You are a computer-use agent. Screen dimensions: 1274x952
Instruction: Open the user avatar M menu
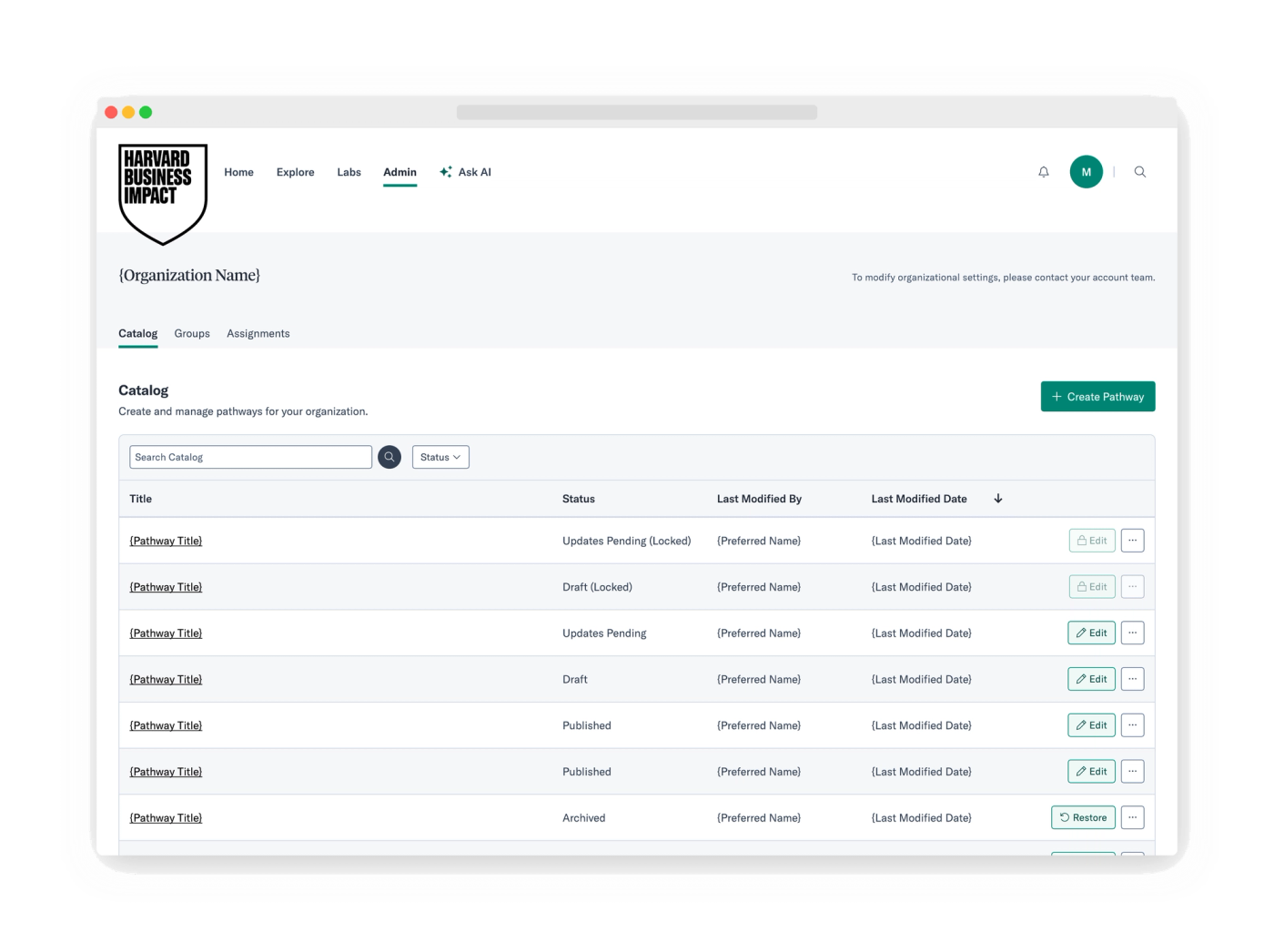[x=1087, y=172]
